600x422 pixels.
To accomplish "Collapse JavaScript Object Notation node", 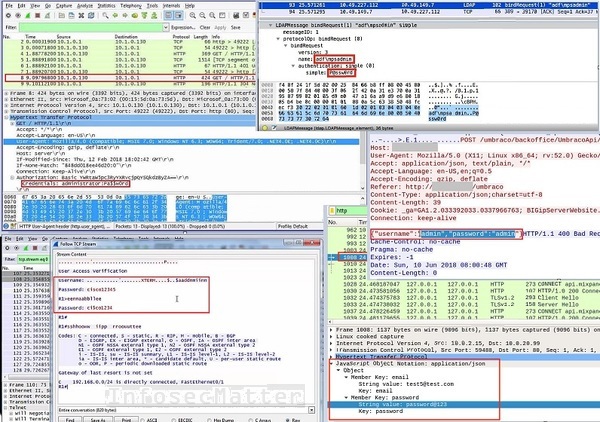I will click(x=331, y=364).
